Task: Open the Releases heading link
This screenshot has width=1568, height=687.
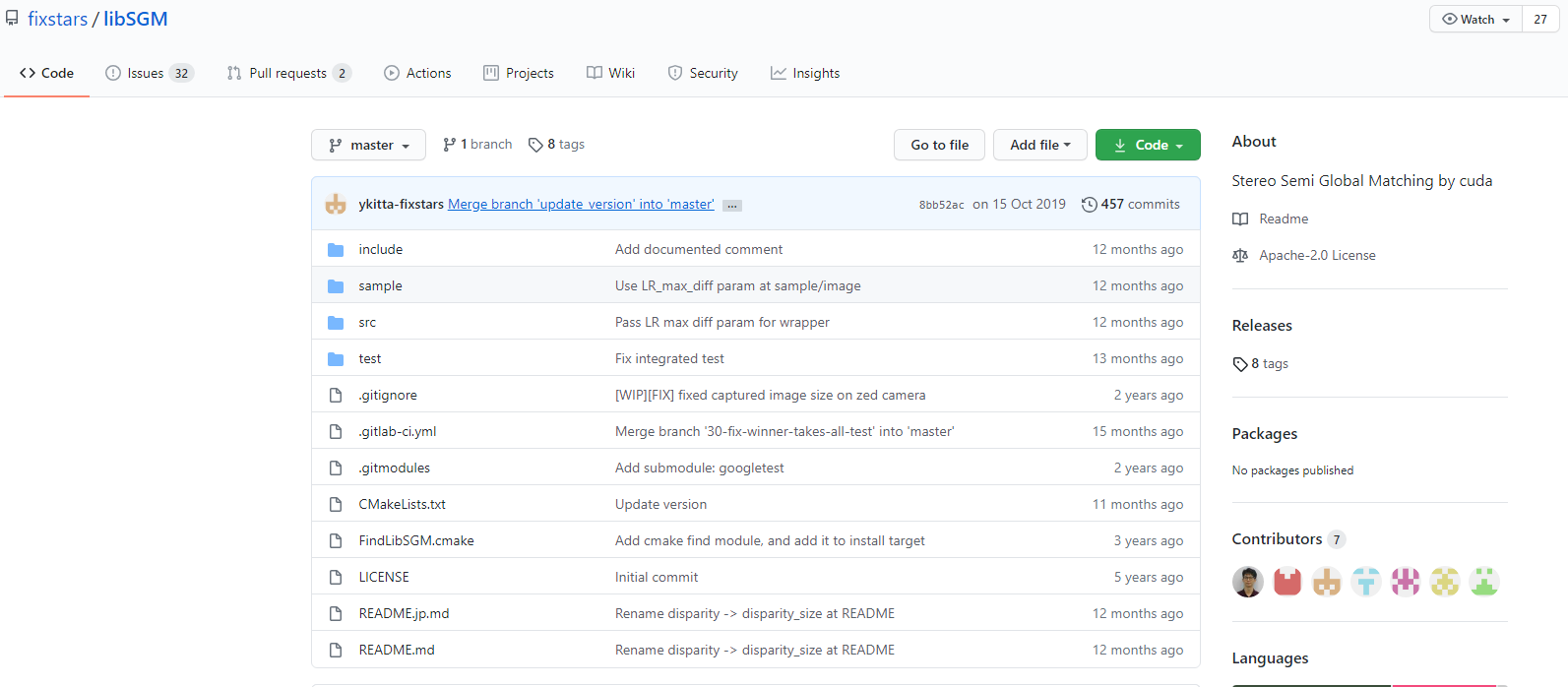Action: click(1262, 326)
